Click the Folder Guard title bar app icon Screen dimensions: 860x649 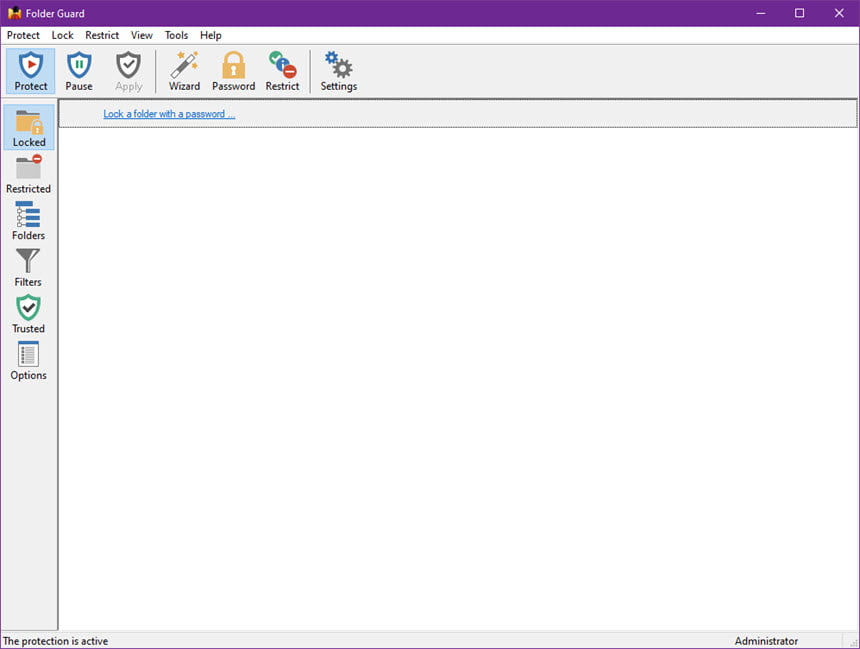pos(14,13)
